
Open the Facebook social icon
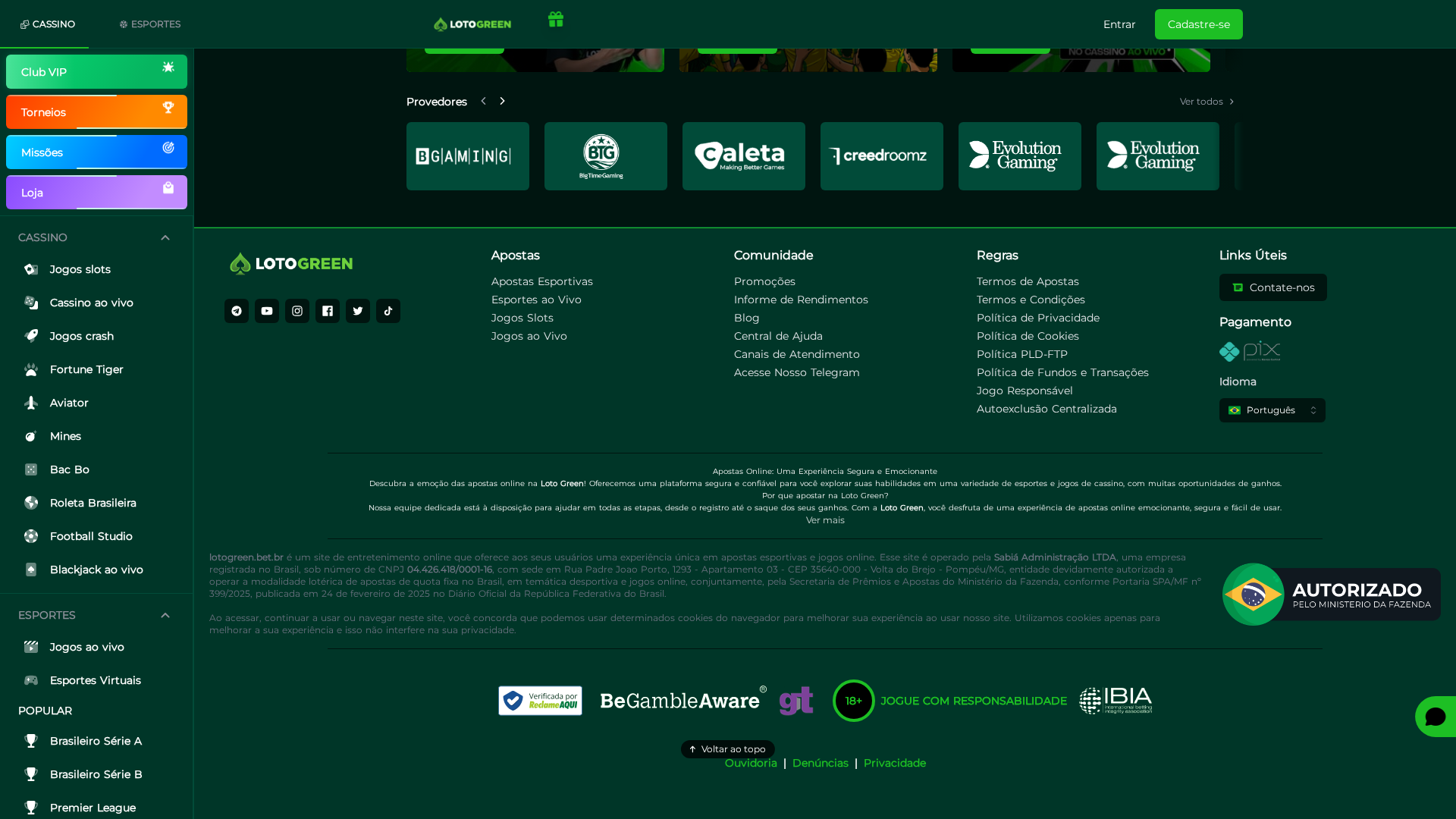click(x=328, y=311)
